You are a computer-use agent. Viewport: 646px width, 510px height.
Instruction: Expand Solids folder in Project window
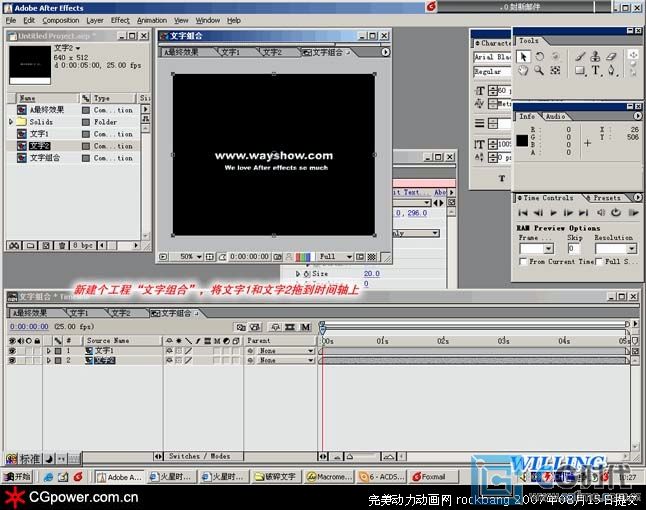pyautogui.click(x=11, y=122)
